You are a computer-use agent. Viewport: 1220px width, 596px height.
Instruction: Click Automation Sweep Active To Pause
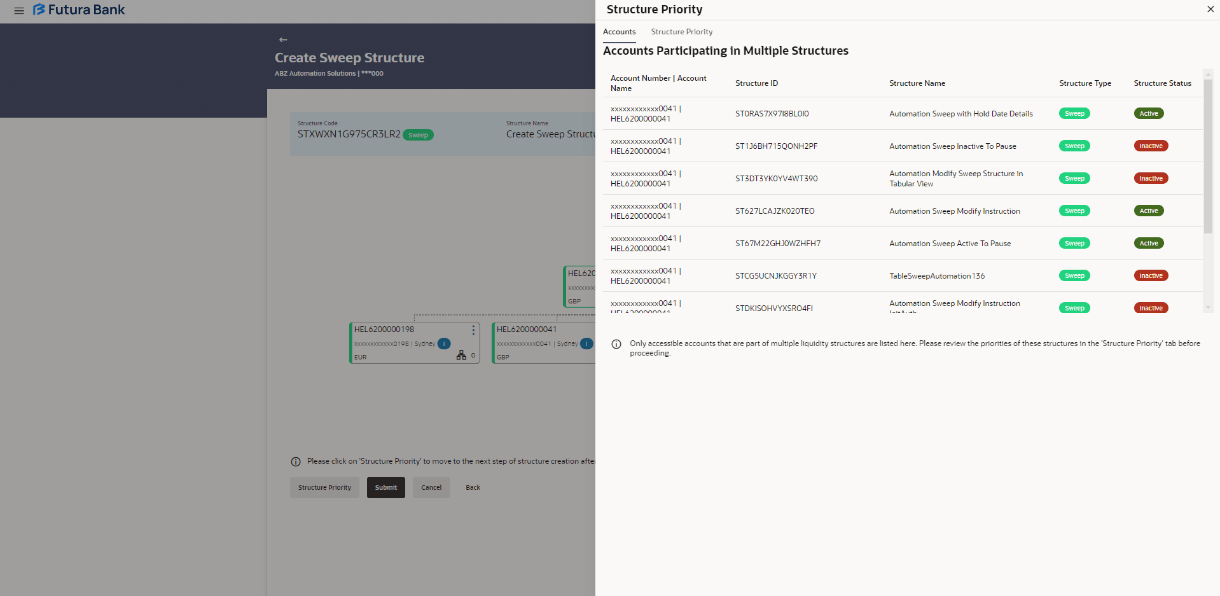950,243
